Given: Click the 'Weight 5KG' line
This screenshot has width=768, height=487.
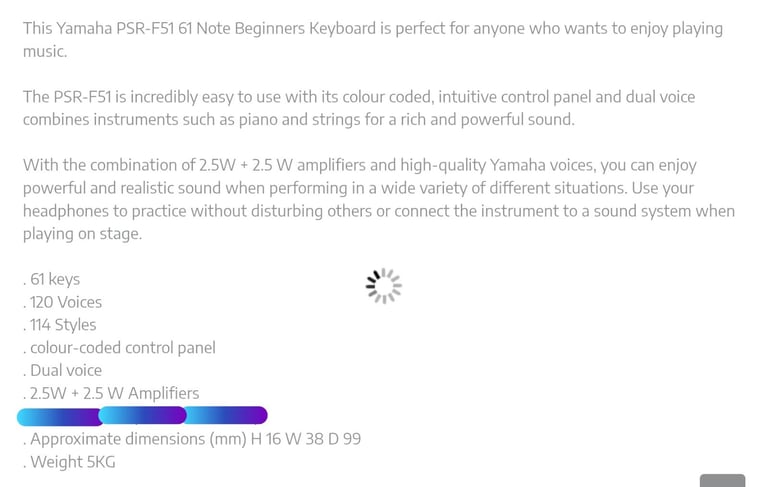Looking at the screenshot, I should [69, 462].
